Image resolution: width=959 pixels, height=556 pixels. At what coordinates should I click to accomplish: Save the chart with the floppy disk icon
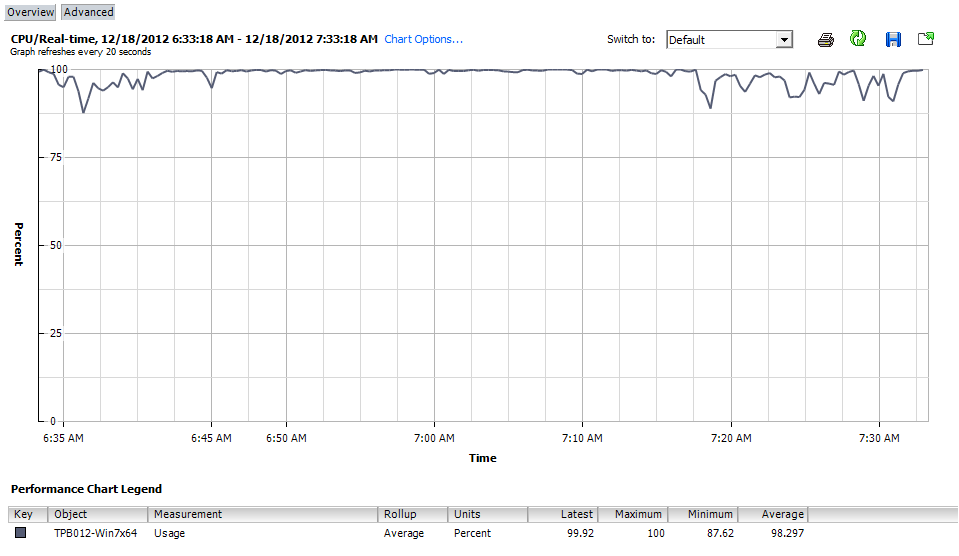pyautogui.click(x=893, y=39)
